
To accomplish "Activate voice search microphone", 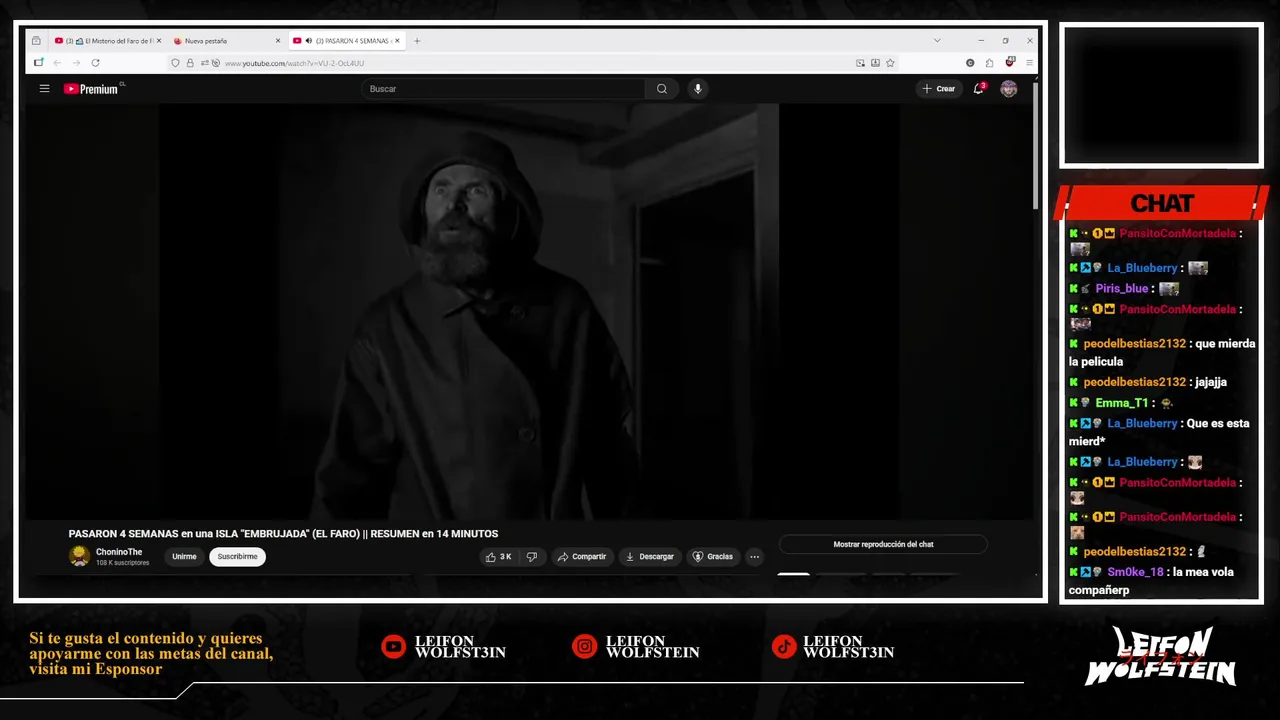I will pos(698,89).
